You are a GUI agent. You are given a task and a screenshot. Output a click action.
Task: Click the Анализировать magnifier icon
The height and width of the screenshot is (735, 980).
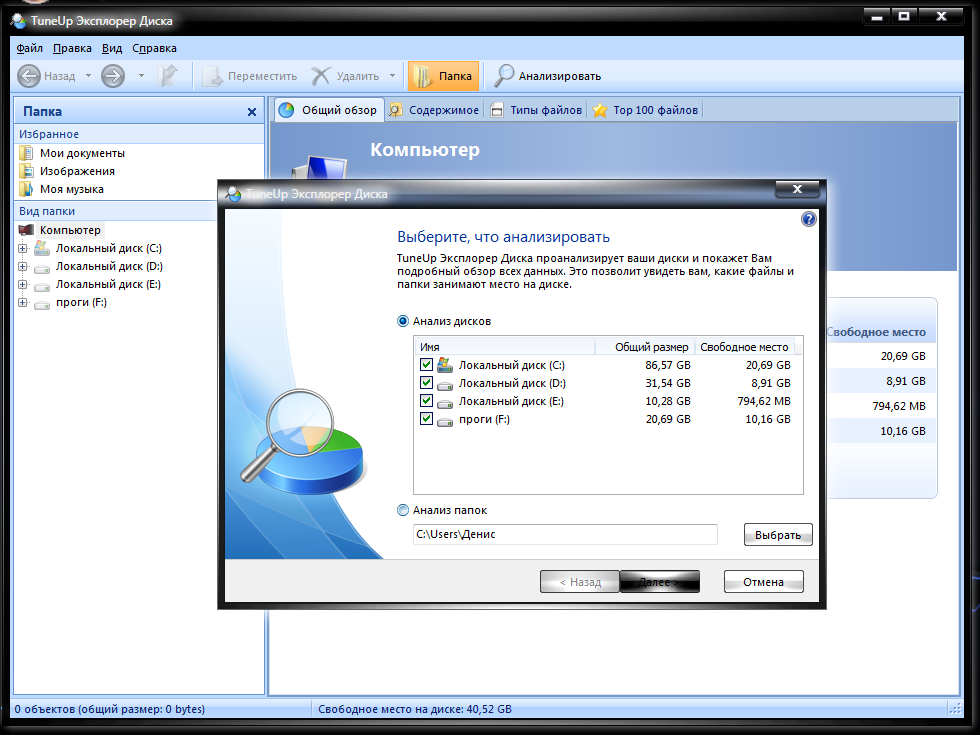[x=504, y=76]
